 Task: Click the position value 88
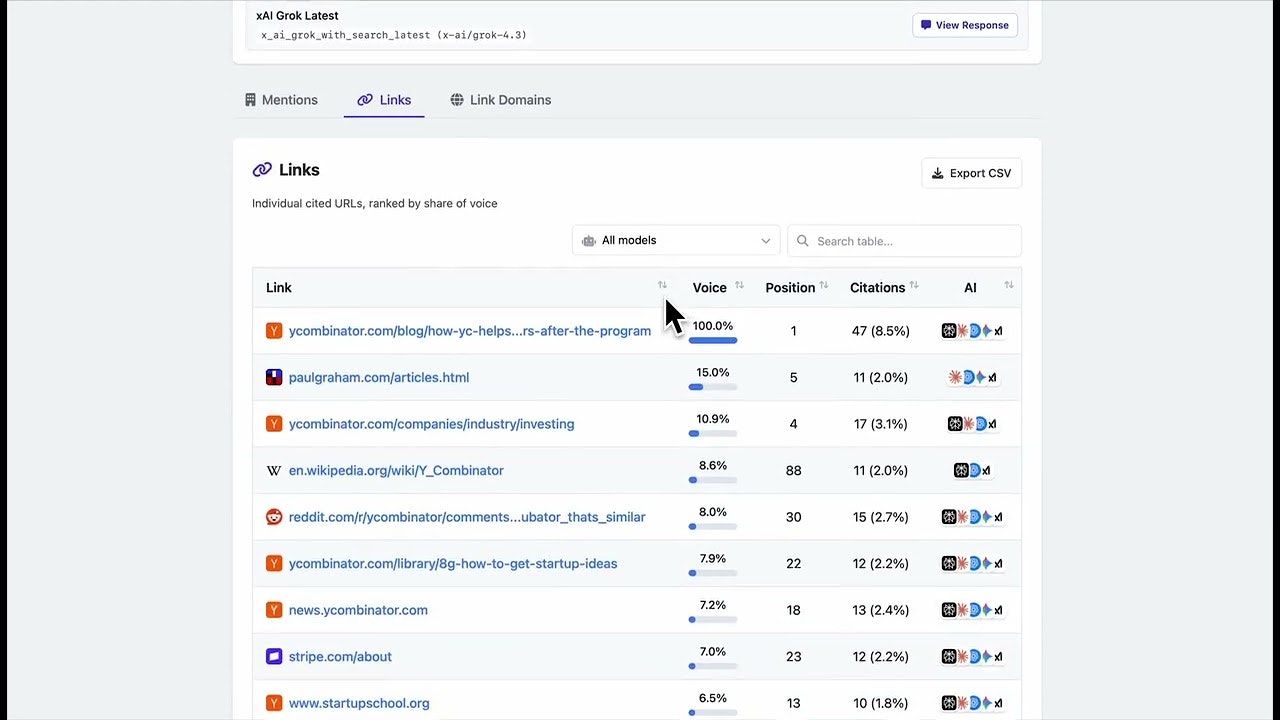pyautogui.click(x=794, y=470)
